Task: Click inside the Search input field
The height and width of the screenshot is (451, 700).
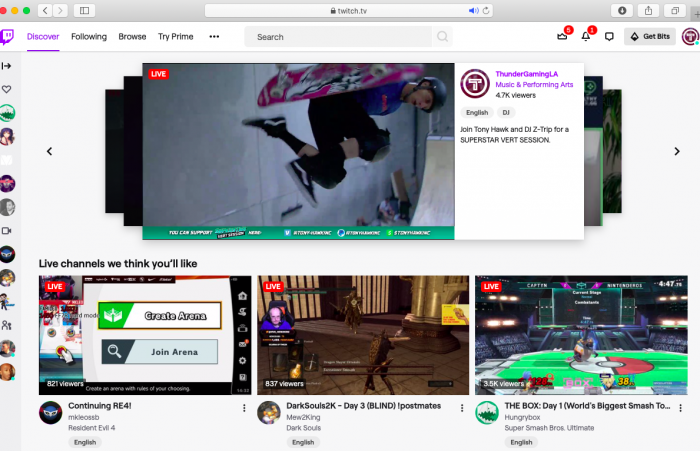Action: [x=340, y=37]
